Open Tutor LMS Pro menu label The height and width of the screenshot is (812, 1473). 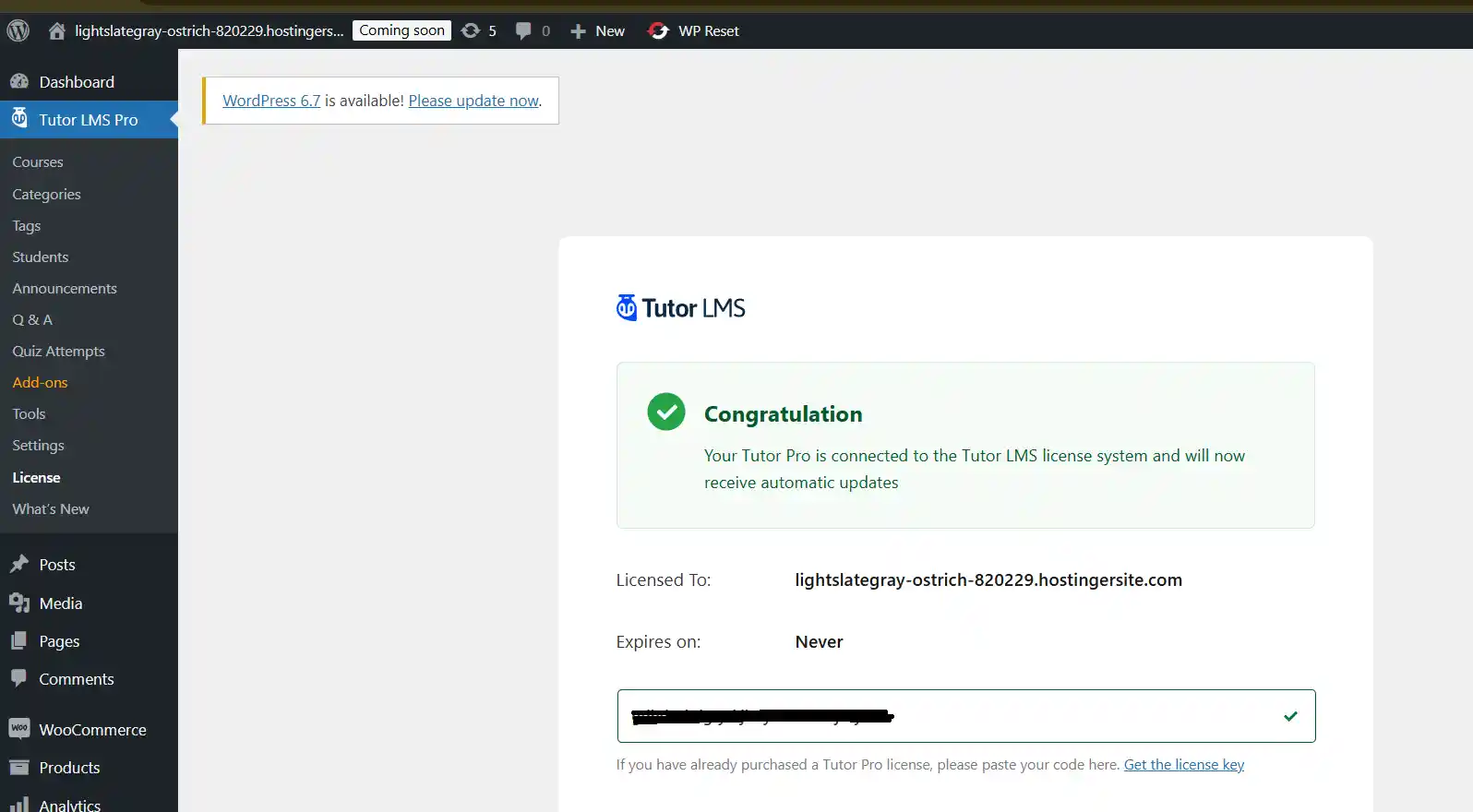click(x=89, y=119)
